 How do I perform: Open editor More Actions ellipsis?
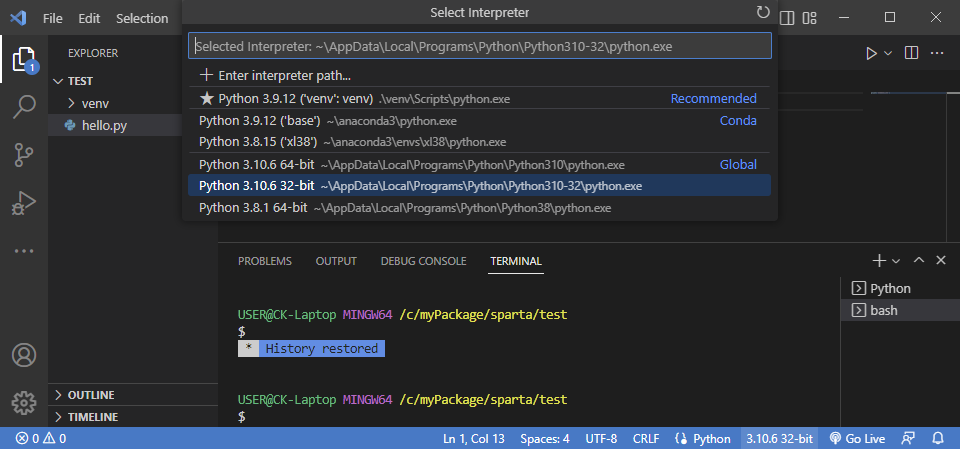937,53
